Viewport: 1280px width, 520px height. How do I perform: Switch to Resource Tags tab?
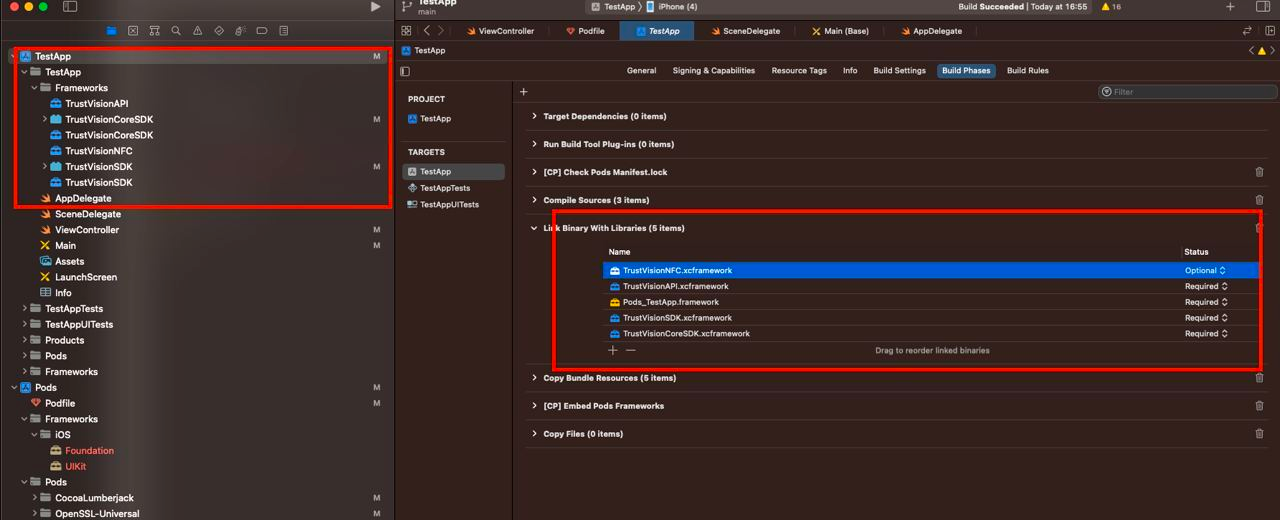pos(799,71)
